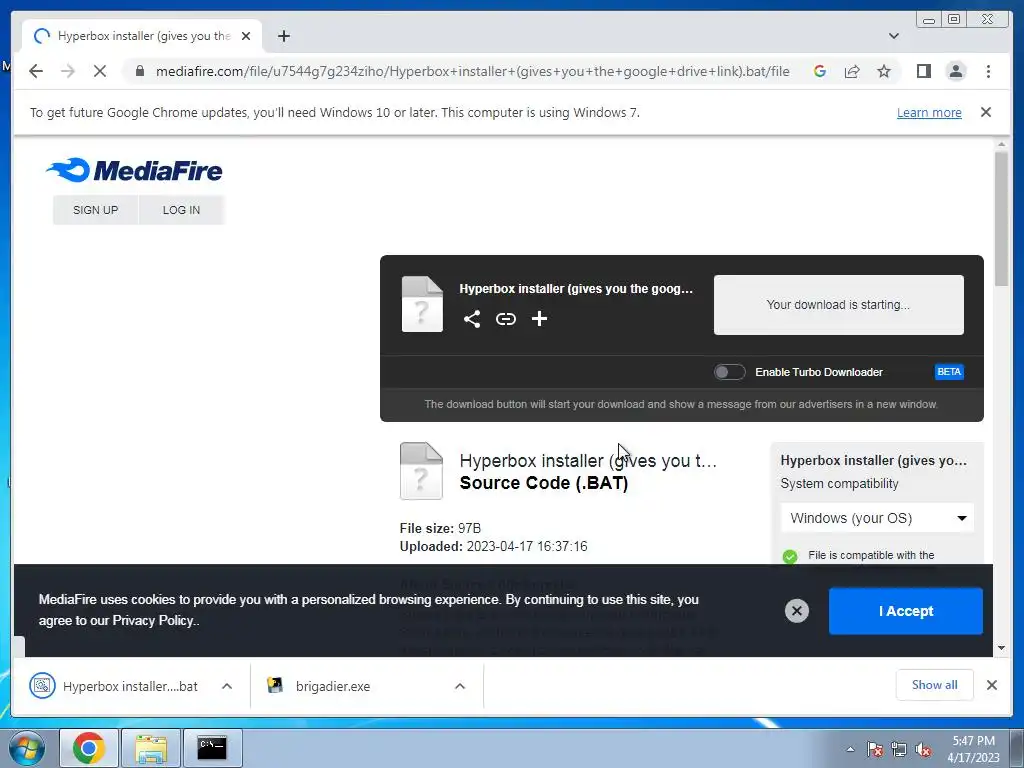
Task: Click the muted volume tray icon
Action: click(923, 749)
